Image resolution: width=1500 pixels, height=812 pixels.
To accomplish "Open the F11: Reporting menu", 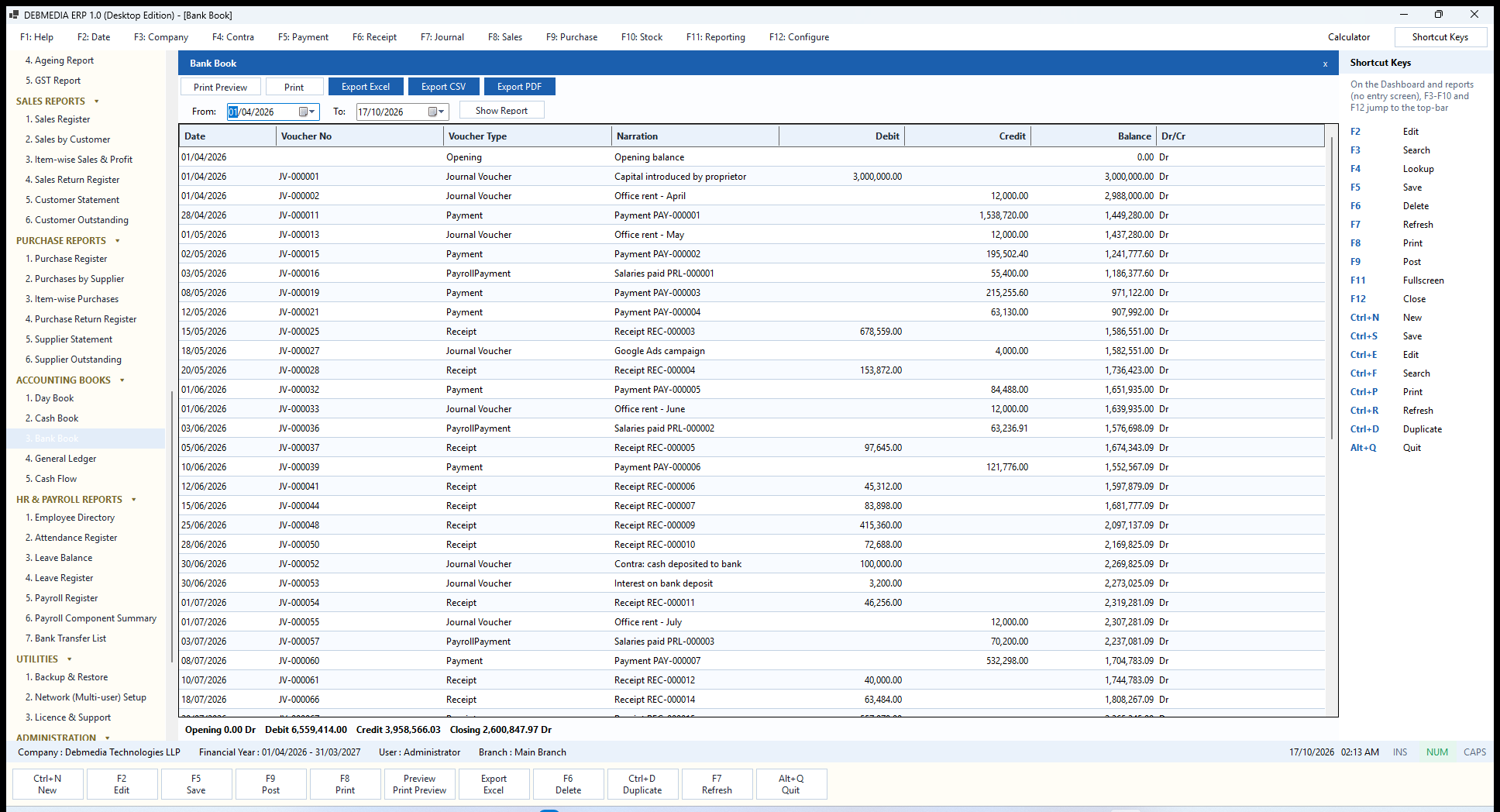I will pos(716,37).
